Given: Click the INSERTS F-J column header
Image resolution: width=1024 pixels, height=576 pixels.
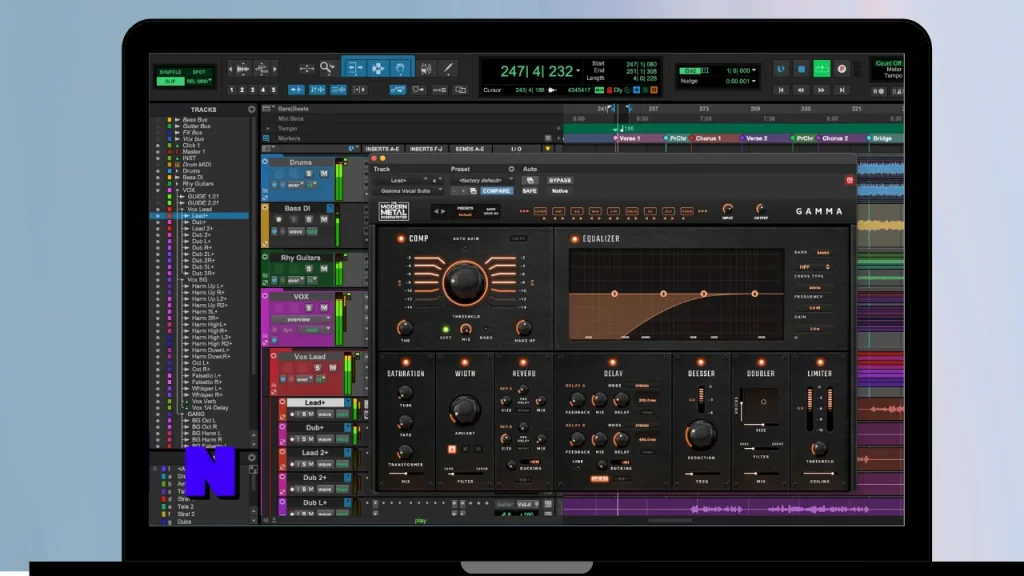Looking at the screenshot, I should [426, 149].
